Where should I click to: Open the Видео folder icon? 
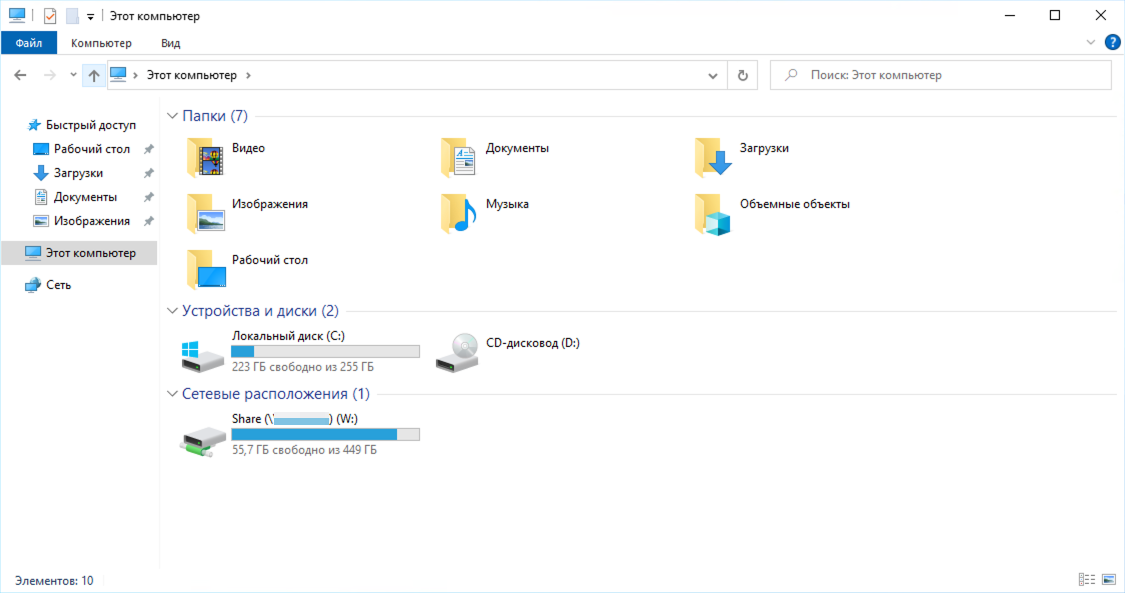click(207, 157)
